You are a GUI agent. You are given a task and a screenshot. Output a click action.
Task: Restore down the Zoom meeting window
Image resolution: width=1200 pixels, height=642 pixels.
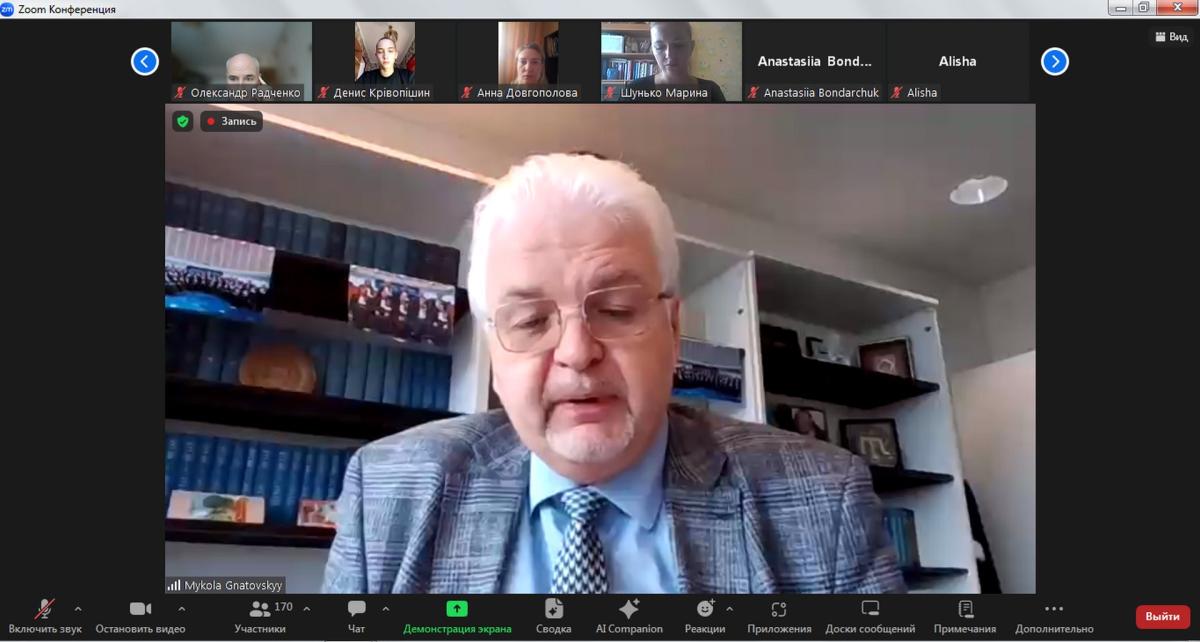(x=1144, y=8)
